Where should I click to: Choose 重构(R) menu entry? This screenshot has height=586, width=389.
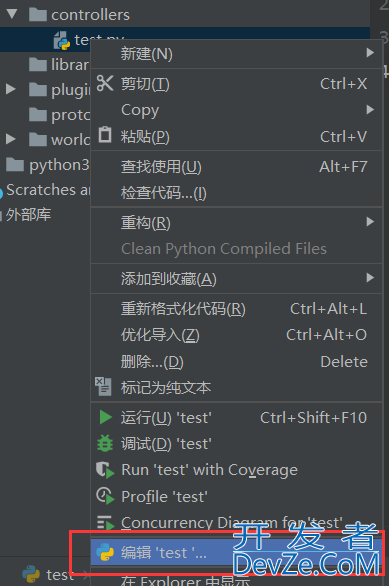click(237, 223)
